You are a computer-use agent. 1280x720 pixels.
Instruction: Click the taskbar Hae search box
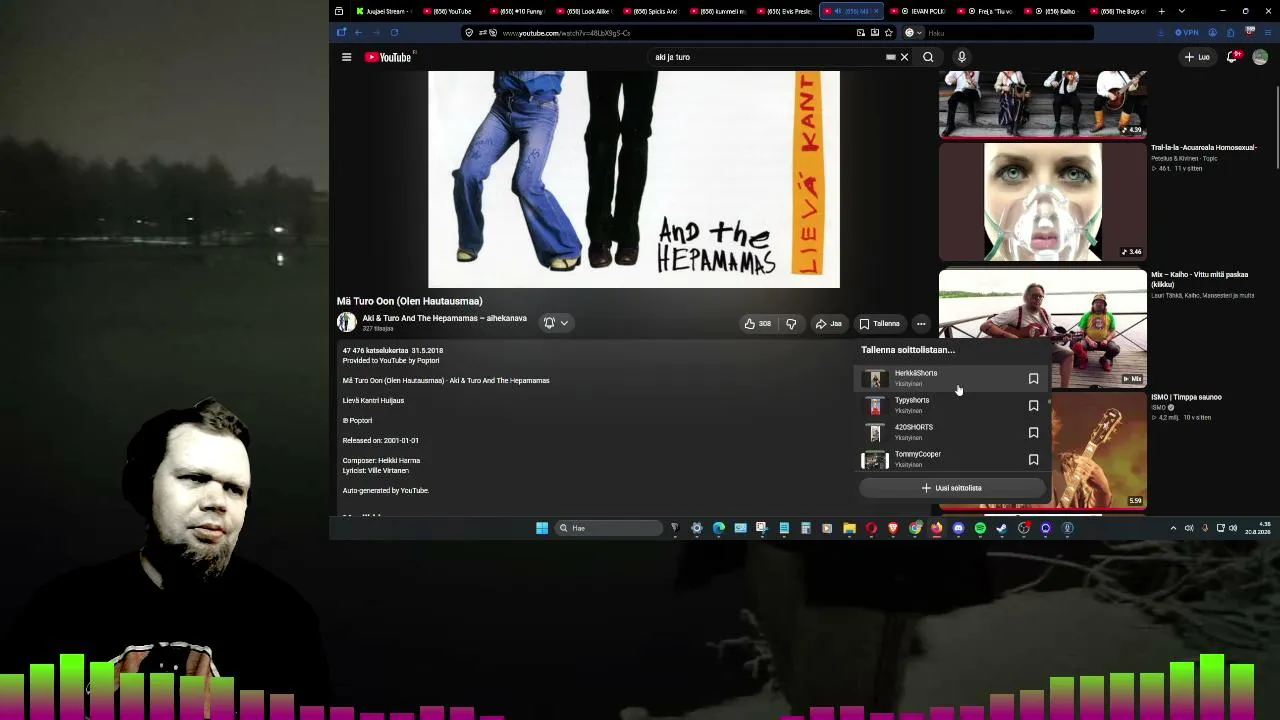point(609,528)
